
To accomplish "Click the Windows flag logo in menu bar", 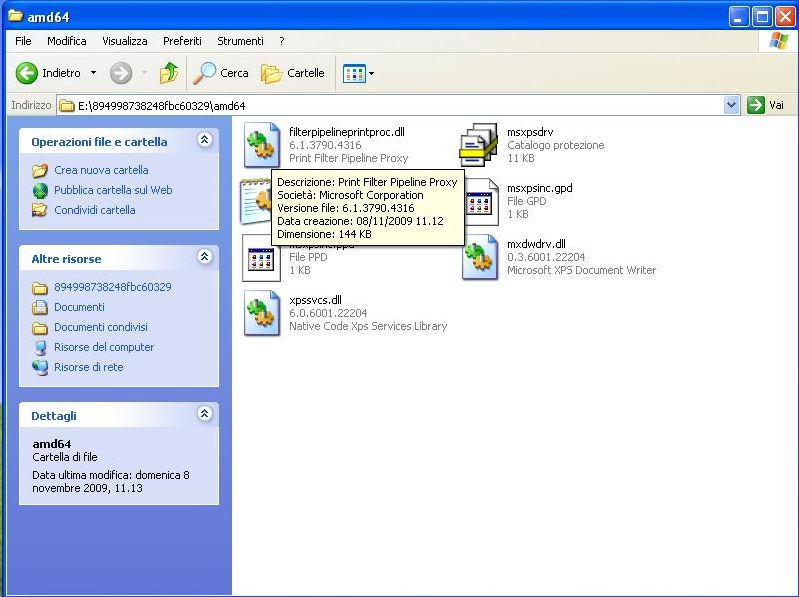I will [x=779, y=41].
